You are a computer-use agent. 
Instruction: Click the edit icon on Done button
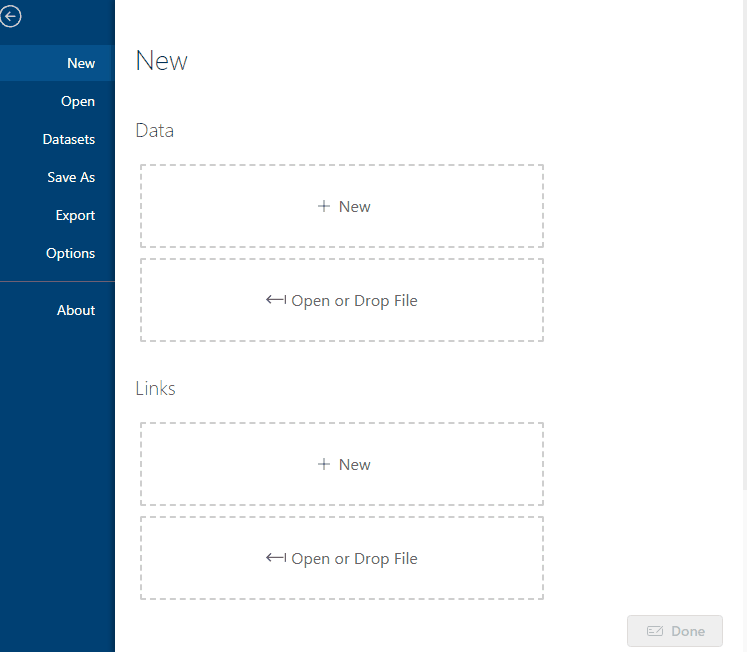(655, 631)
